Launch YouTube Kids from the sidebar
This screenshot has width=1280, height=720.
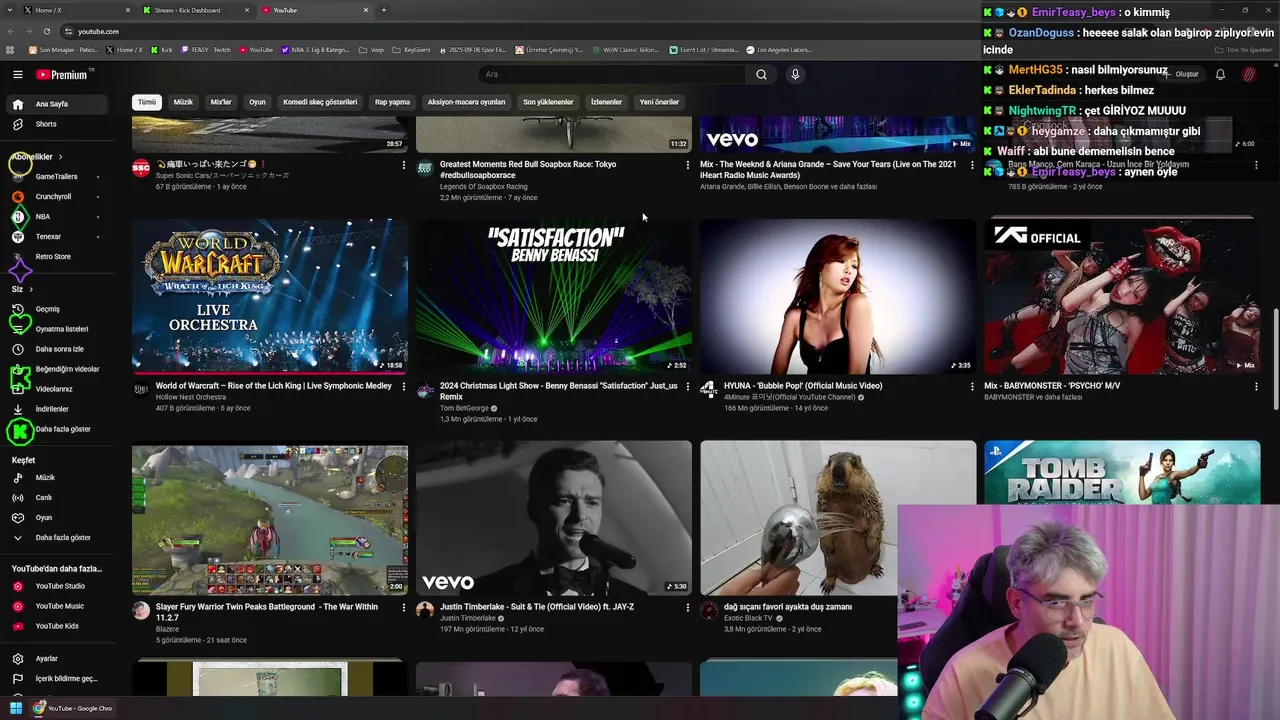click(56, 626)
